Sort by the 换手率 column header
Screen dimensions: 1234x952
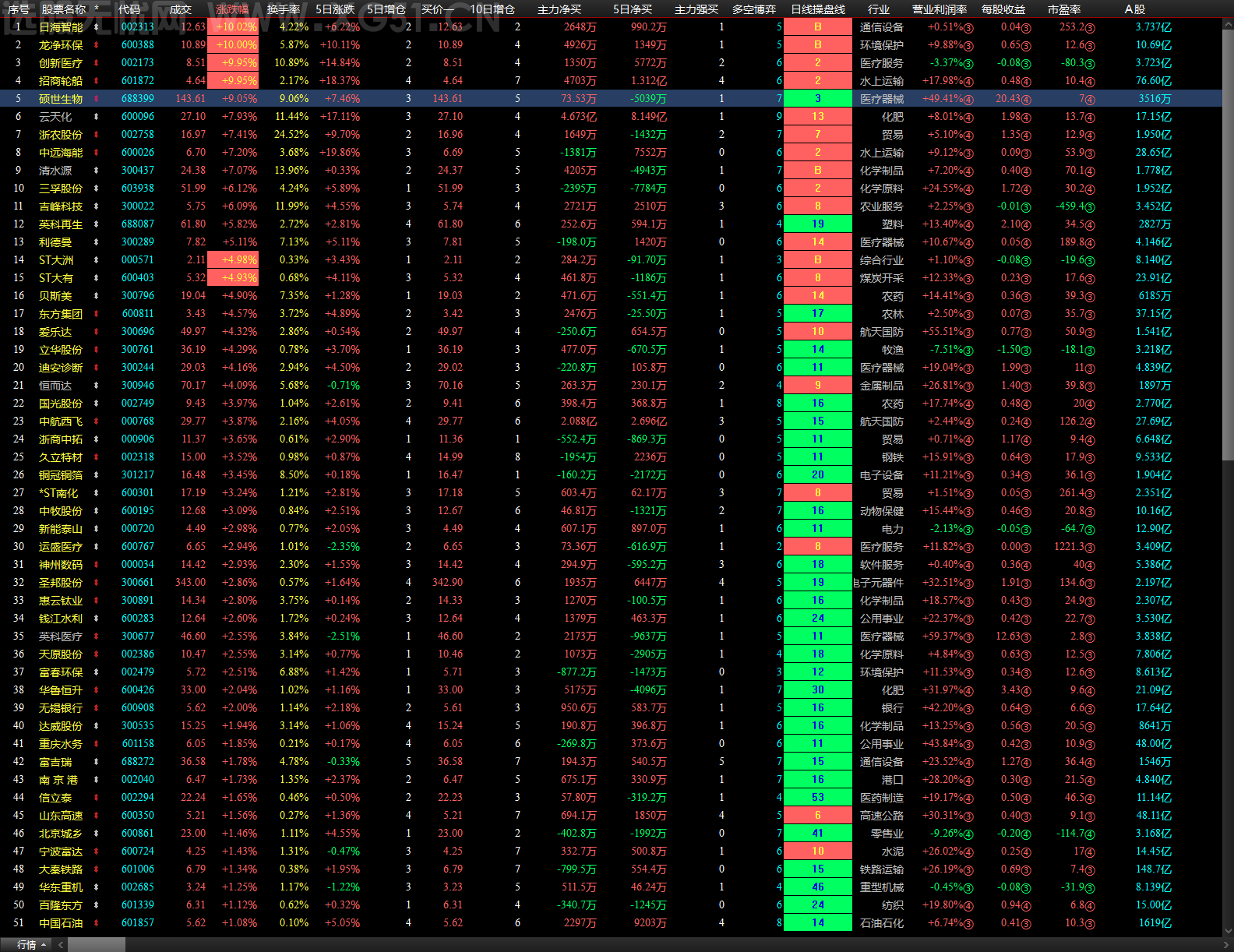[x=284, y=9]
